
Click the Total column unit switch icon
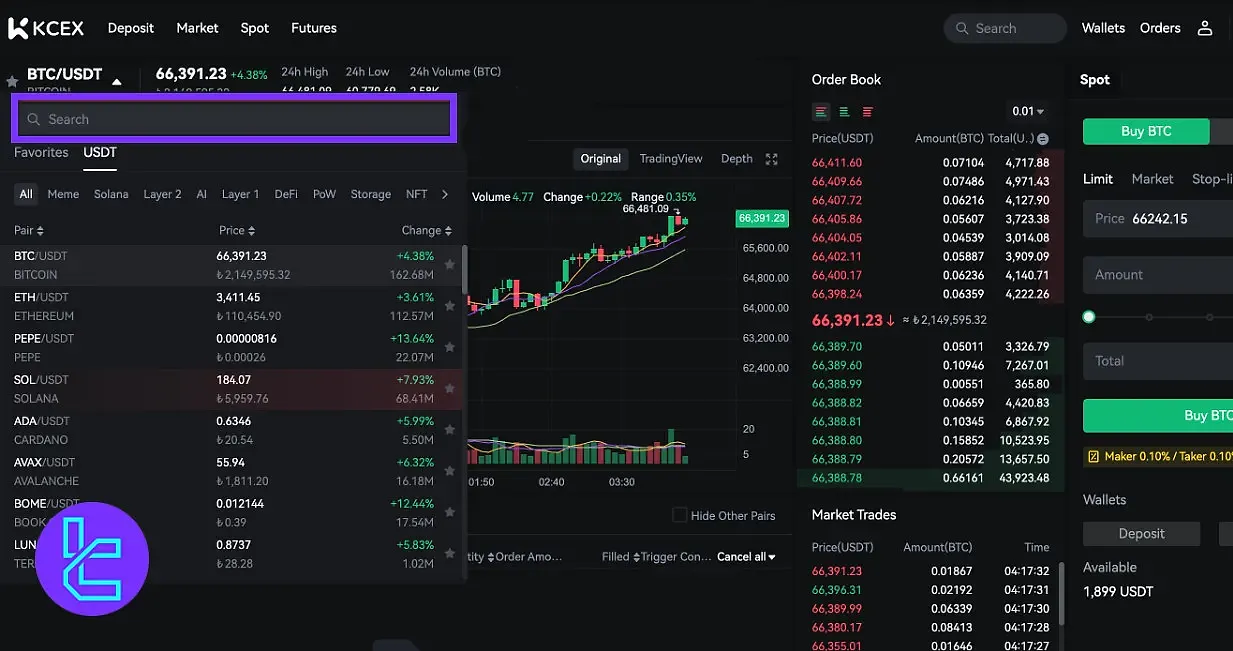point(1043,139)
